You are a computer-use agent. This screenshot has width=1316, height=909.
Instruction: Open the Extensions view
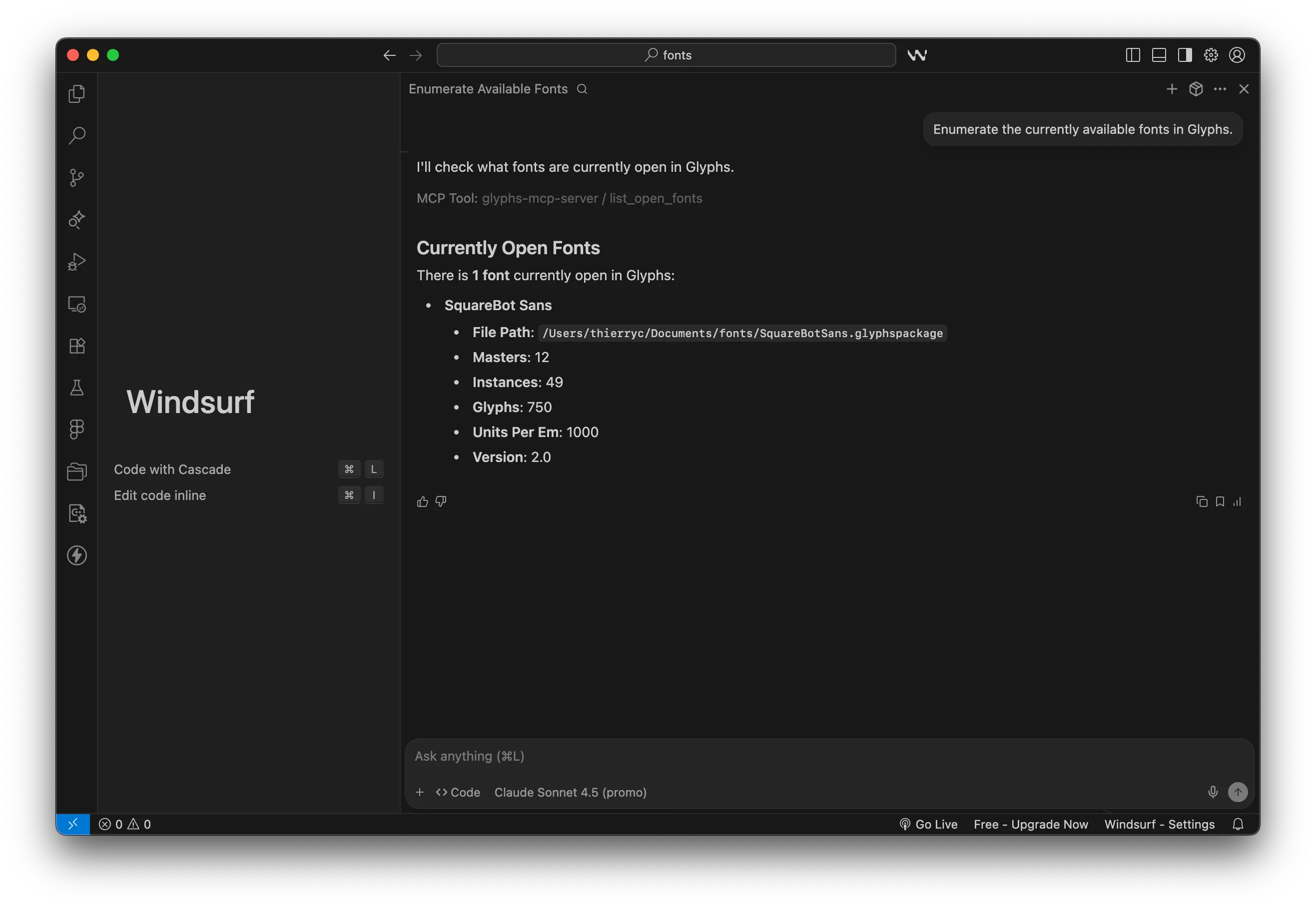(76, 346)
